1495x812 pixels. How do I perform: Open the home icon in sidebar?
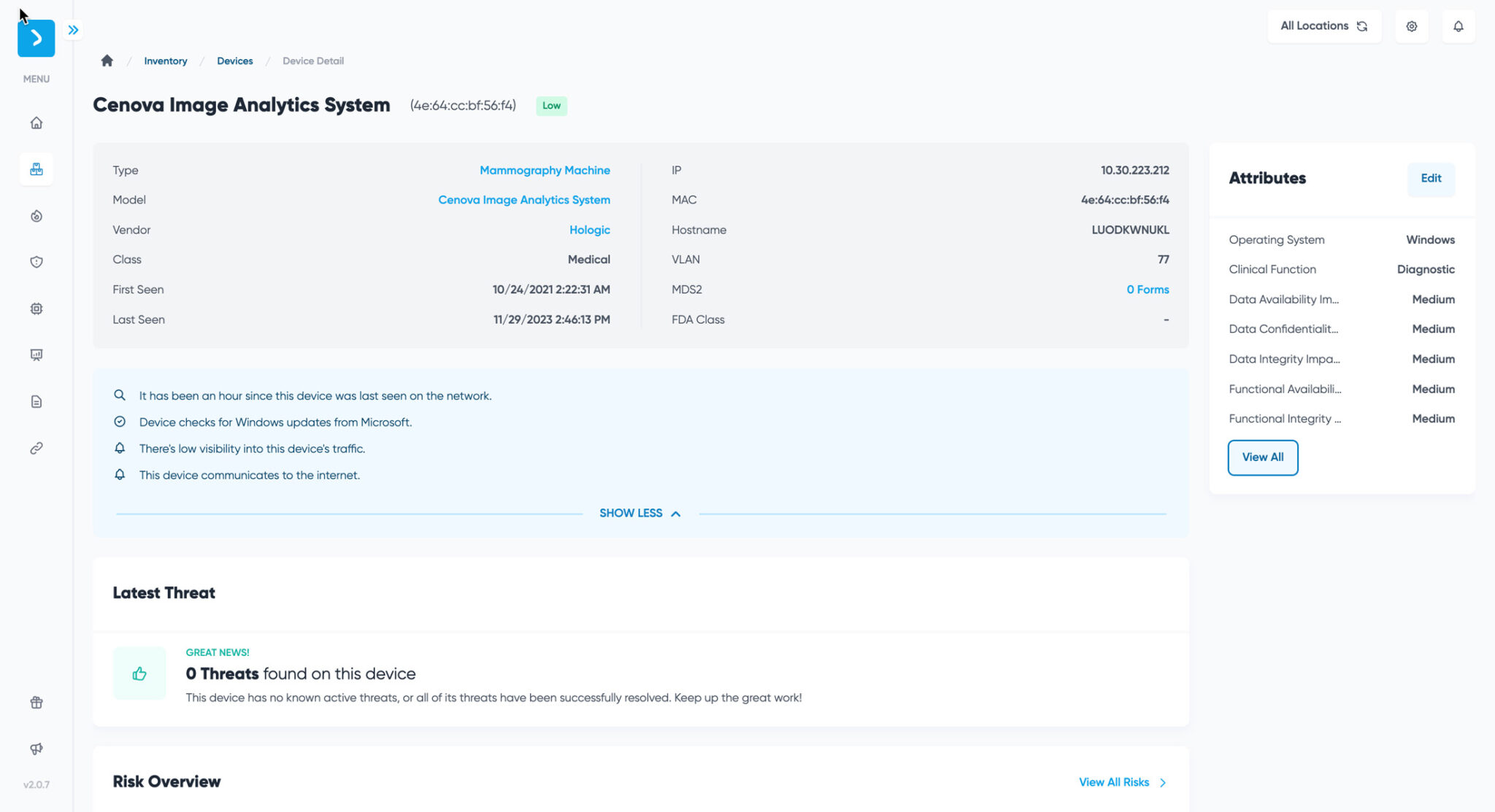pyautogui.click(x=36, y=123)
